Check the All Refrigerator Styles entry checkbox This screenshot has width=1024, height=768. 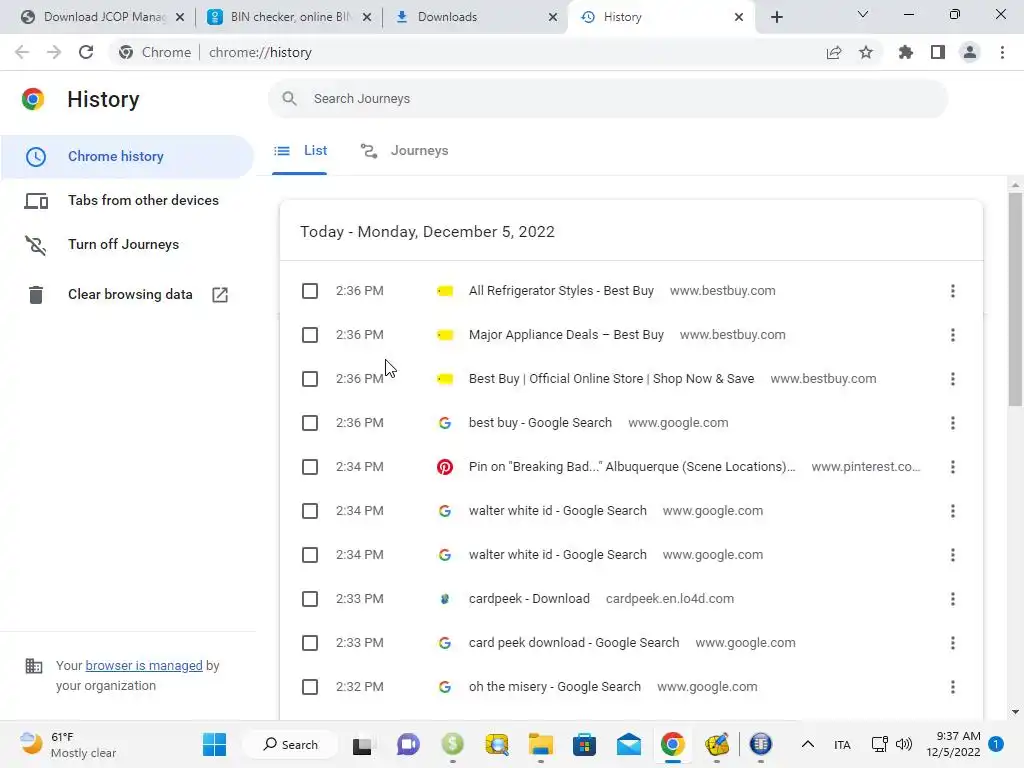point(310,291)
